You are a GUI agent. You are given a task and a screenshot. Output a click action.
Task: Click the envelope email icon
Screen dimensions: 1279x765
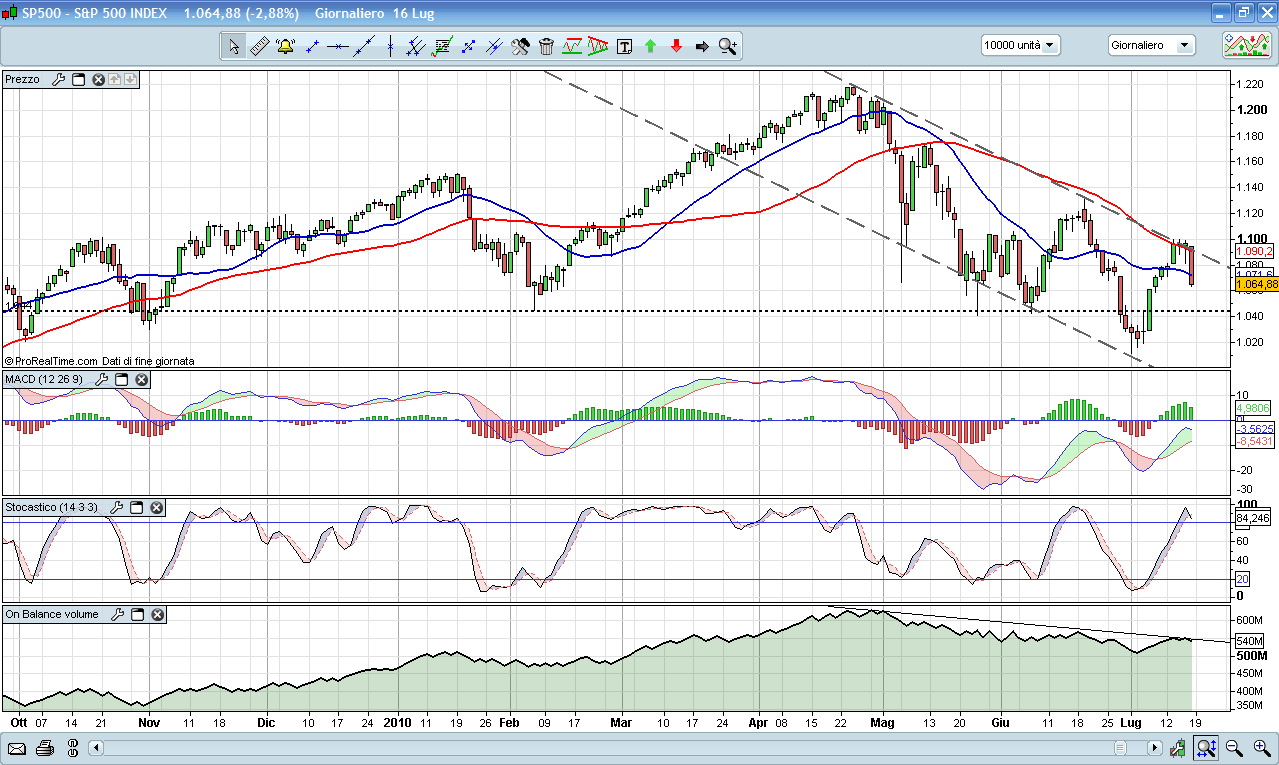[17, 748]
